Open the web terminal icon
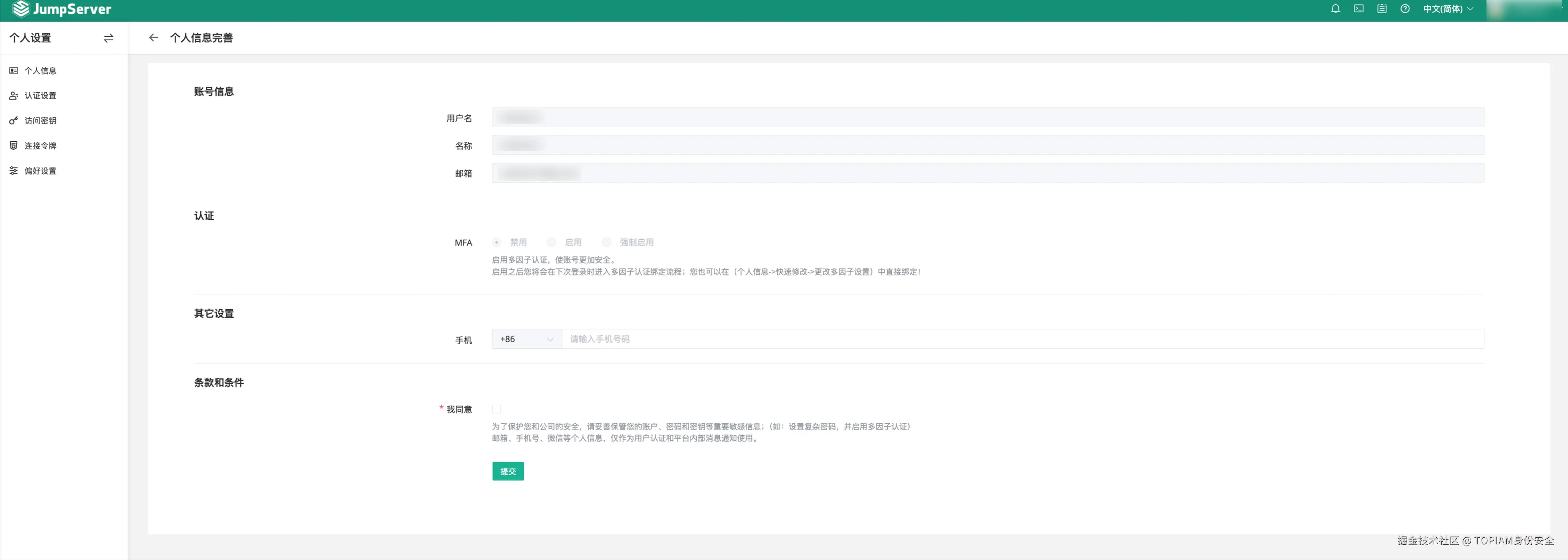 [x=1358, y=9]
